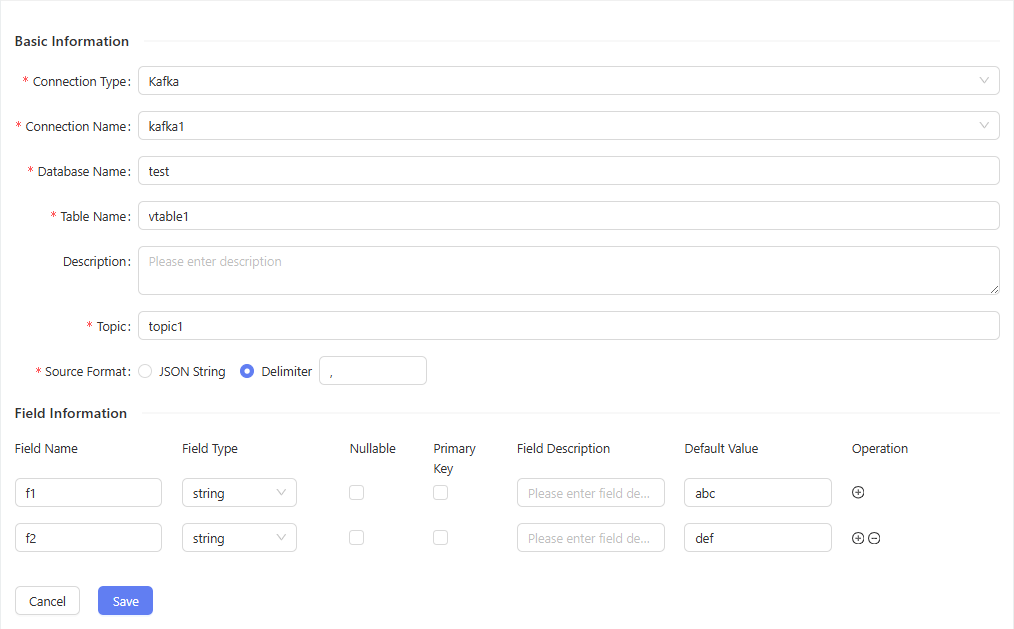The image size is (1014, 629).
Task: Edit the Default Value field containing abc
Action: (x=757, y=493)
